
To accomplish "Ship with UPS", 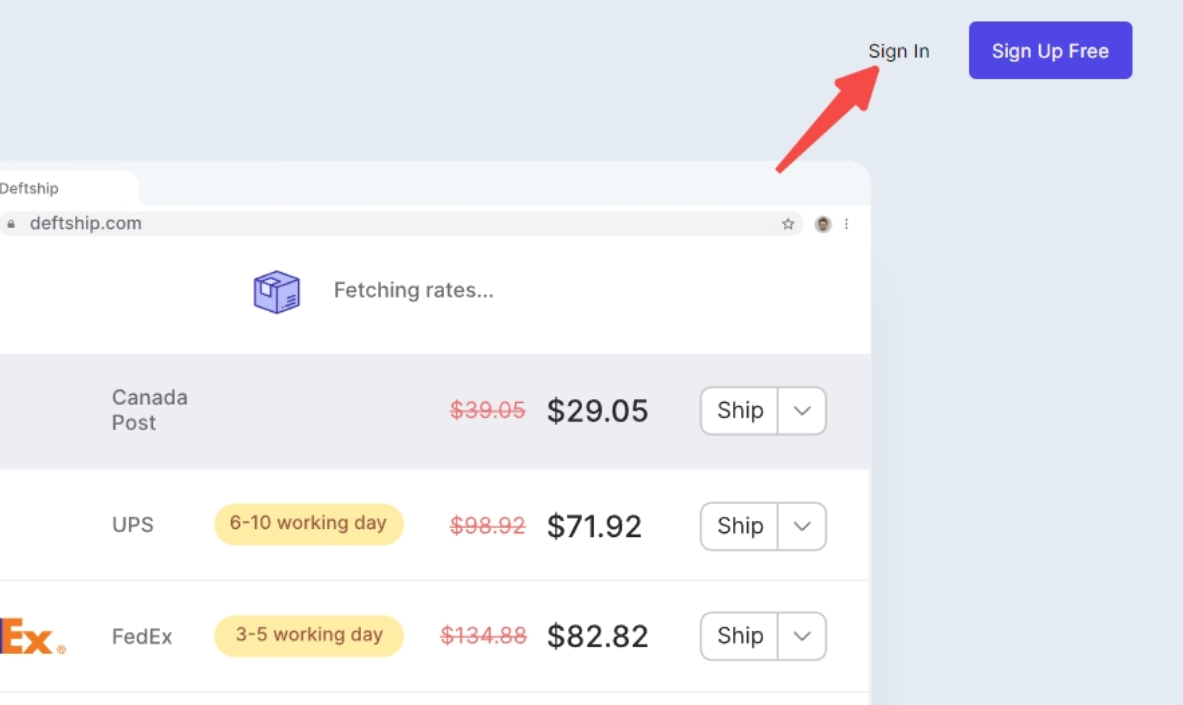I will point(739,526).
